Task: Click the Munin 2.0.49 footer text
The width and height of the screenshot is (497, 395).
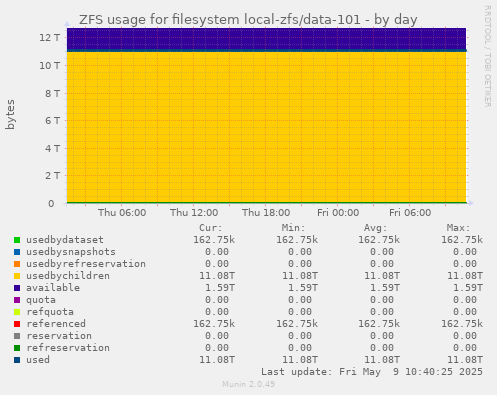Action: pyautogui.click(x=248, y=384)
